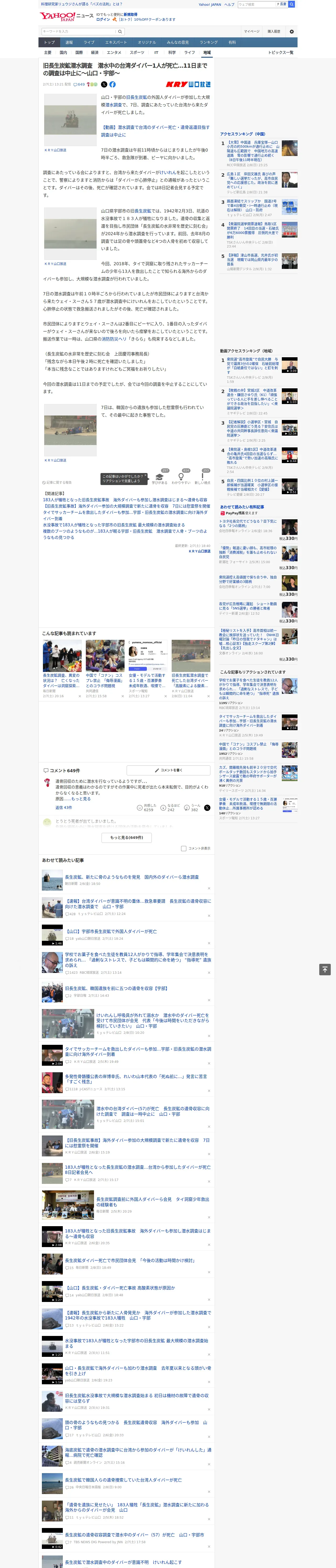Share the article on Facebook

112,85
